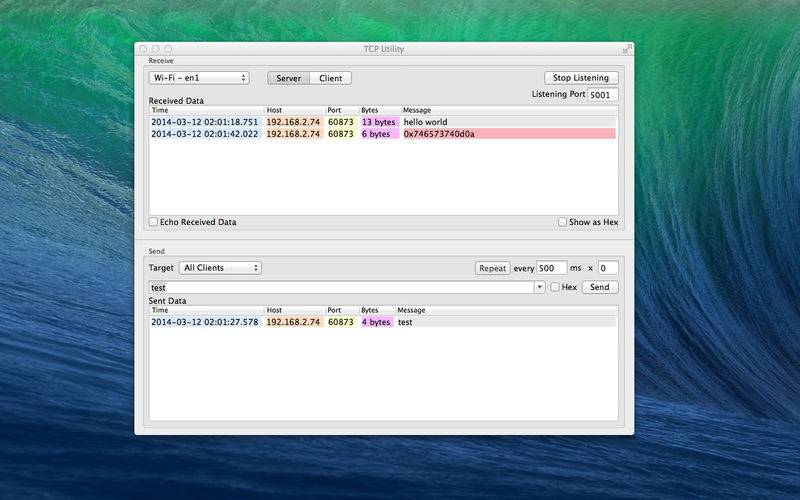Expand the message history dropdown arrow
This screenshot has height=500, width=800.
[540, 287]
